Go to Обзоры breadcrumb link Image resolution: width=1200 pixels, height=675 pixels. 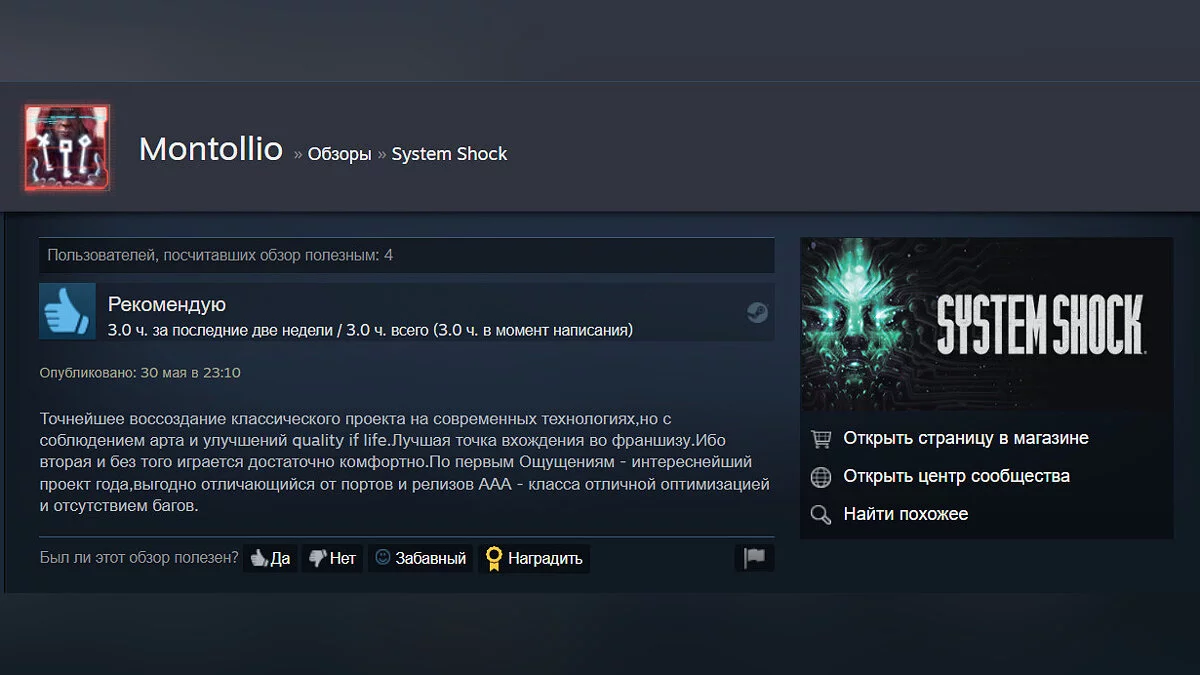339,154
